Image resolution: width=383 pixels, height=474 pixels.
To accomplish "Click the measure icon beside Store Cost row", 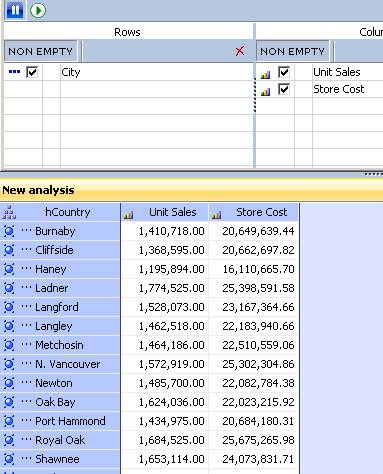I will (x=265, y=92).
